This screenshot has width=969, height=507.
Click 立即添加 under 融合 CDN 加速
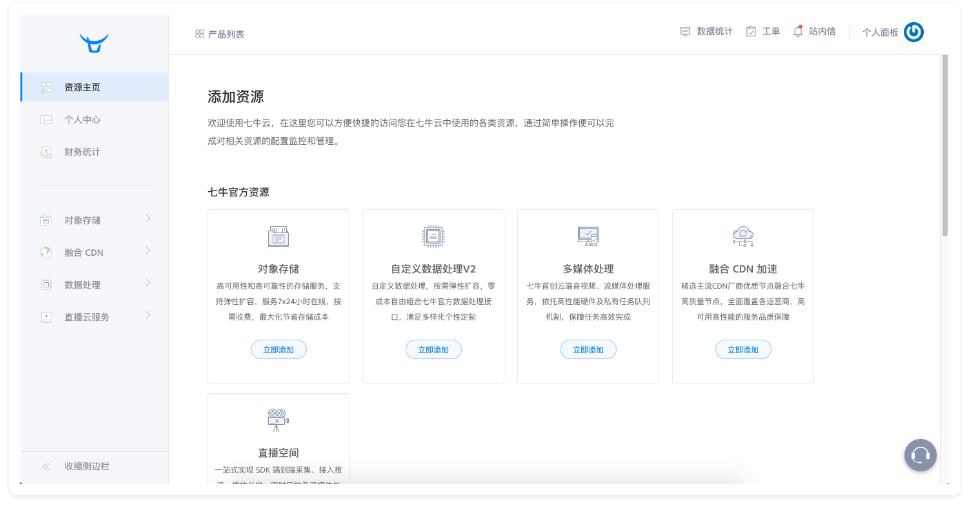[743, 349]
